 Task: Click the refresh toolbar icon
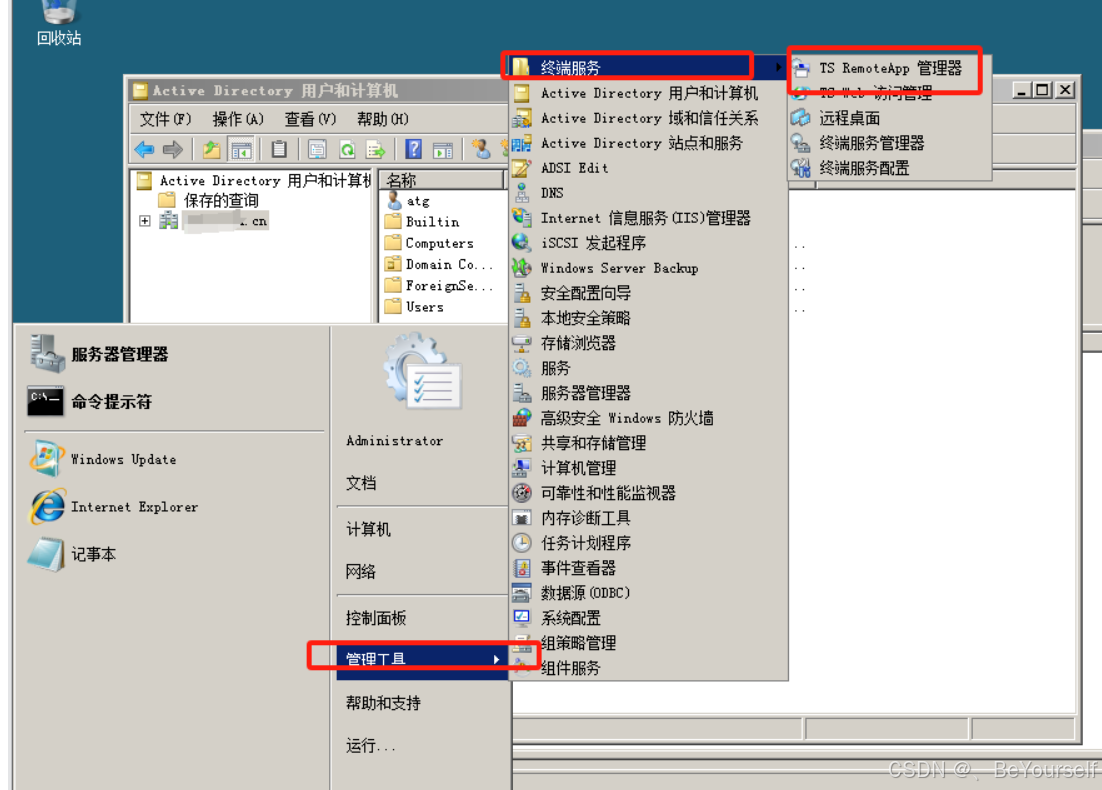pos(347,149)
